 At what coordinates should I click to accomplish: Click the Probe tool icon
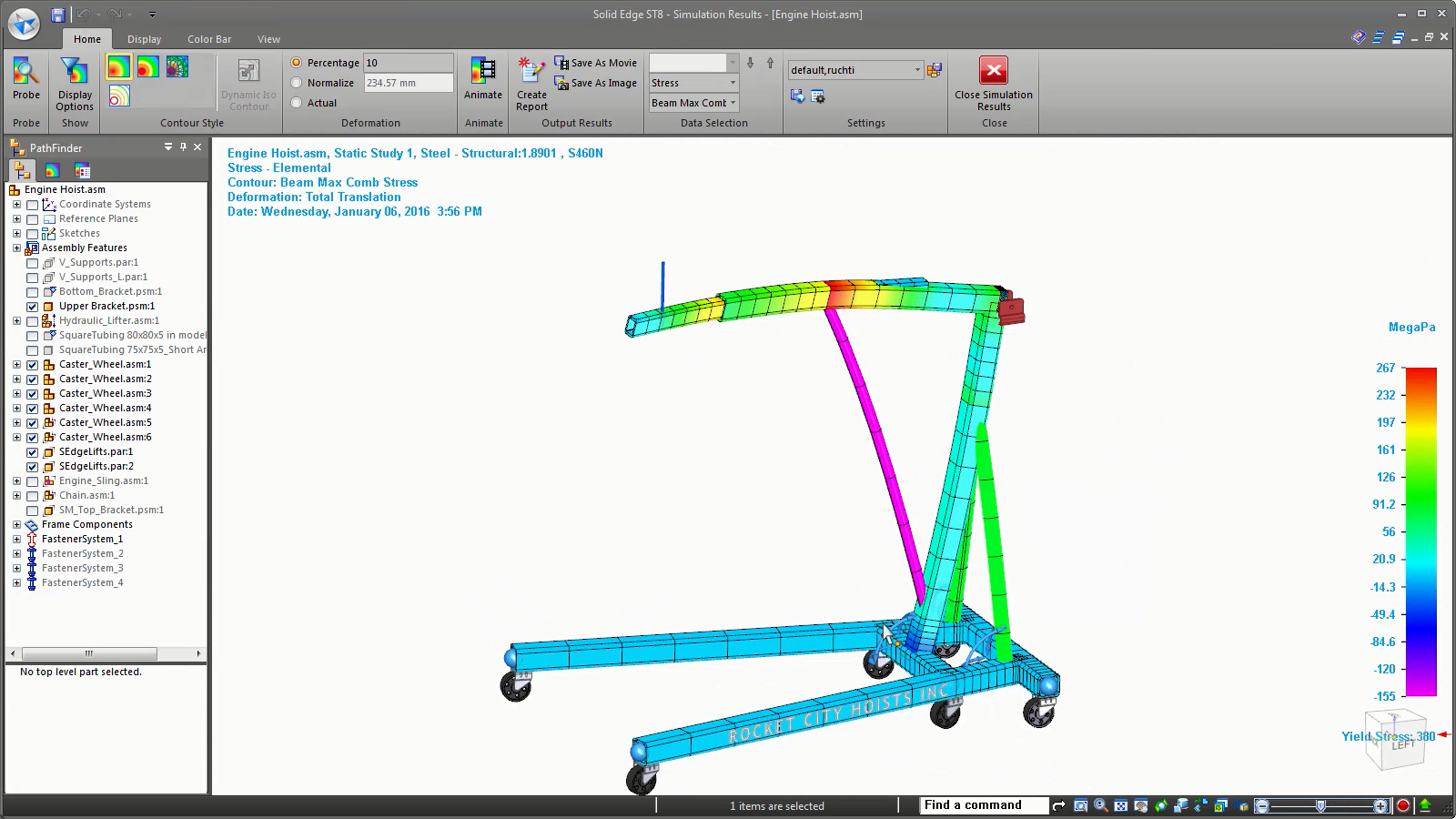[25, 71]
